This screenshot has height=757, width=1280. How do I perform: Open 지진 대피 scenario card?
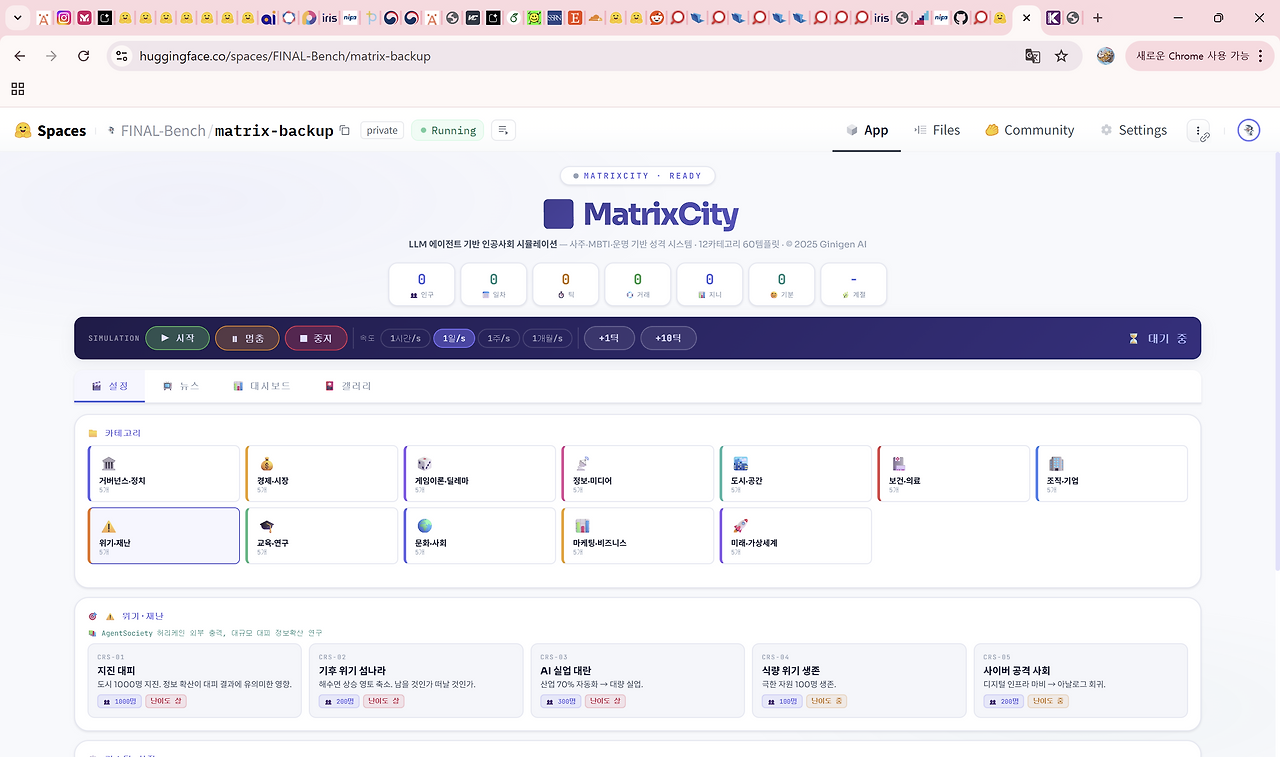195,680
